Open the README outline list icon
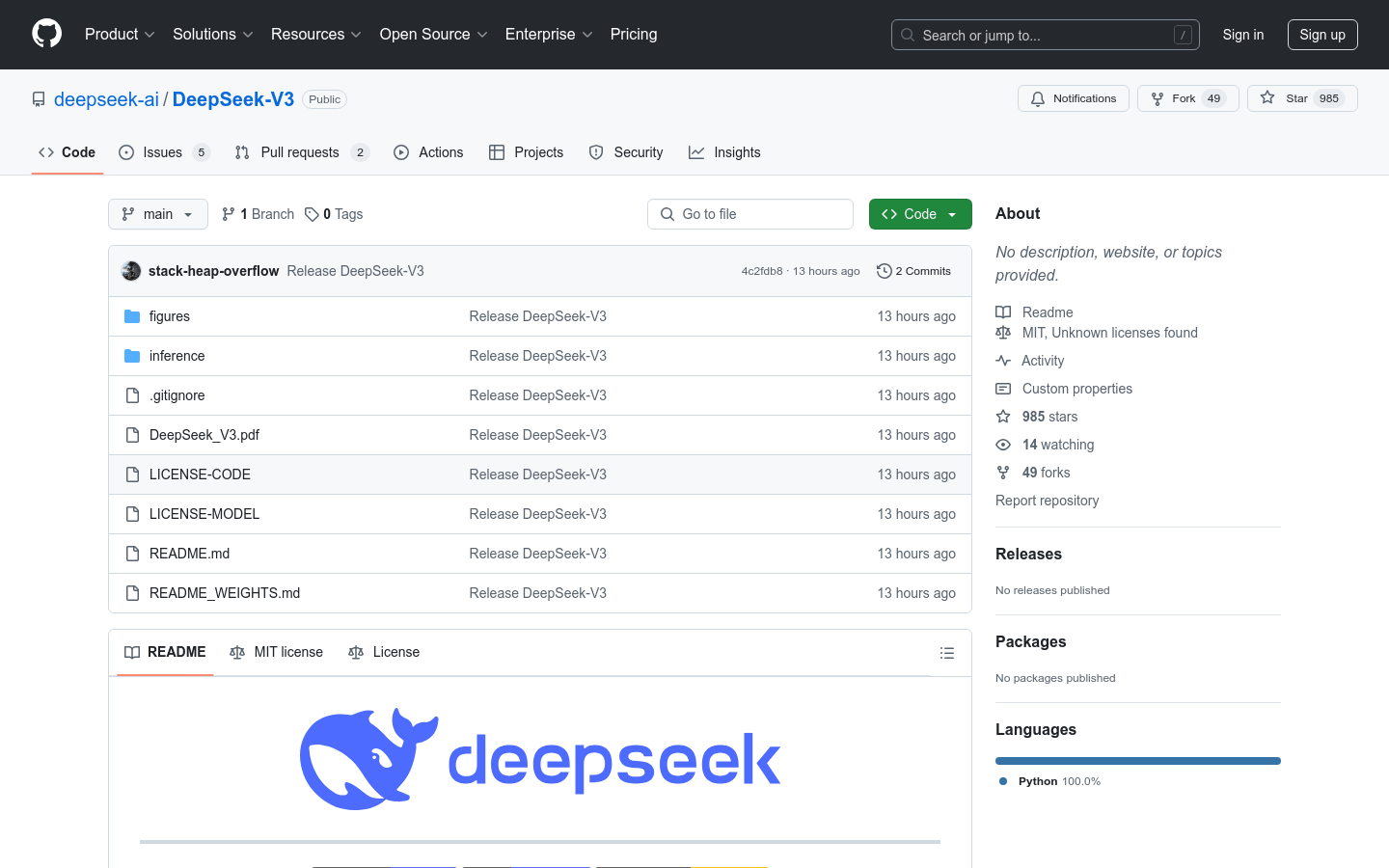The image size is (1389, 868). (x=947, y=653)
